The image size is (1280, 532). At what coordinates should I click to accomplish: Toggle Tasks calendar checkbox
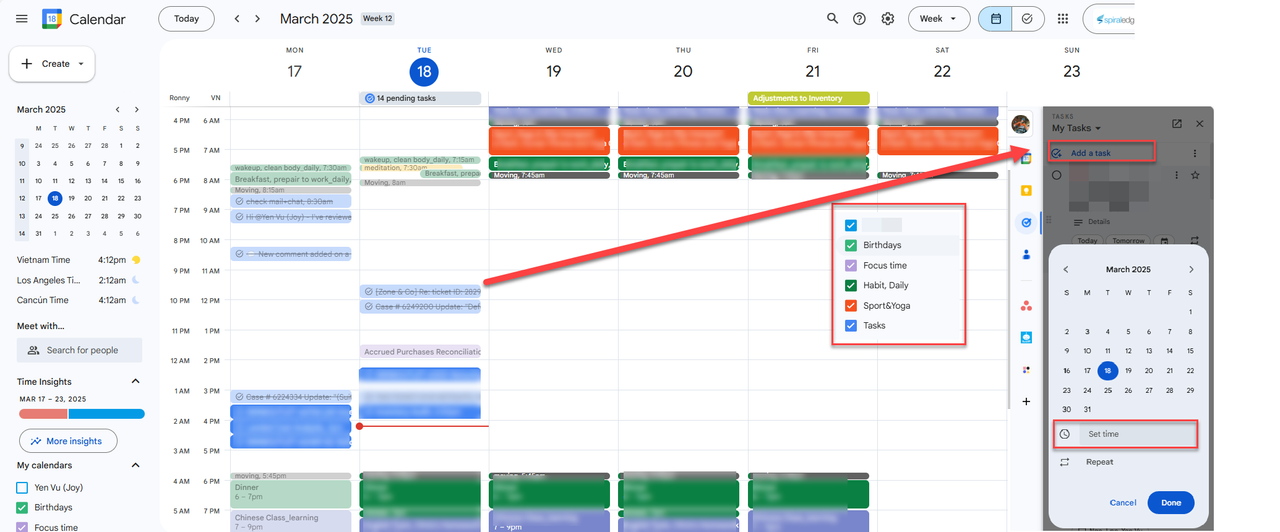tap(851, 325)
